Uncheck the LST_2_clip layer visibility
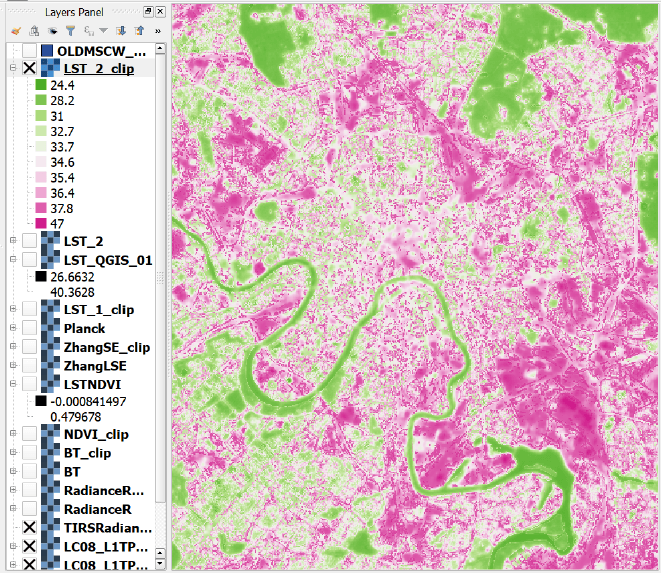This screenshot has width=661, height=573. [30, 68]
